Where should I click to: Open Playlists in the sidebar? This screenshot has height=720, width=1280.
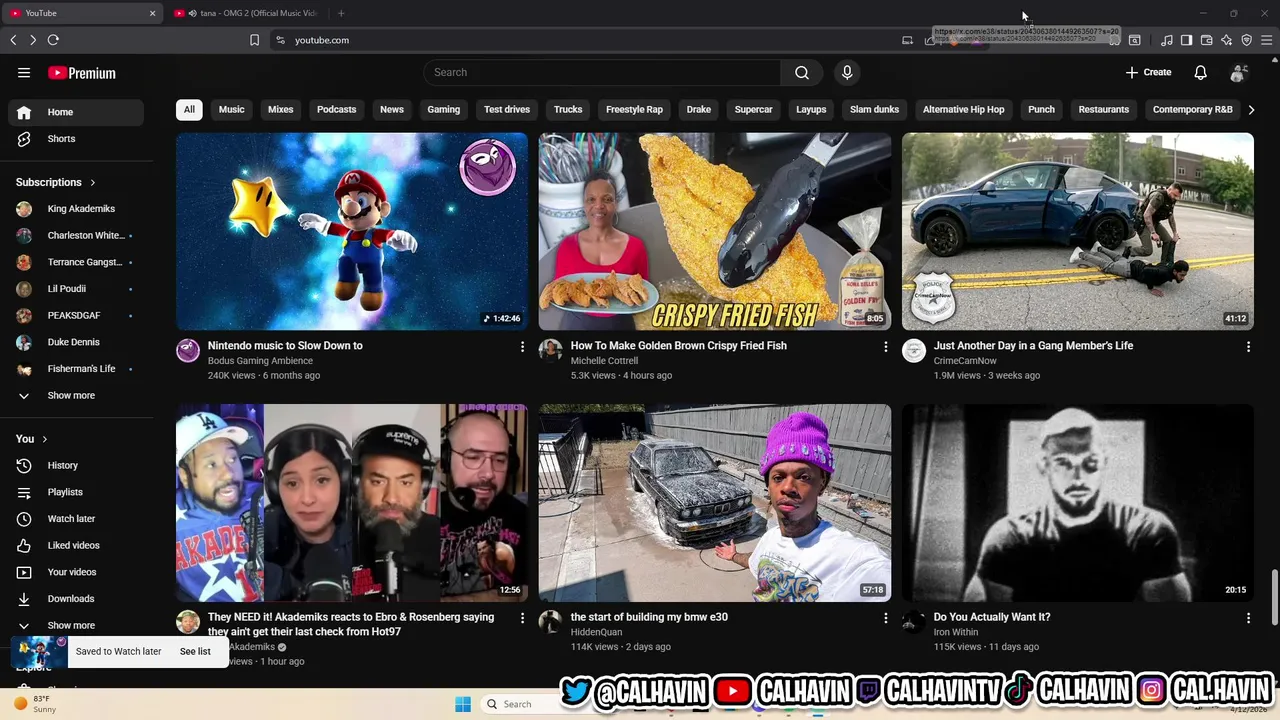coord(76,492)
